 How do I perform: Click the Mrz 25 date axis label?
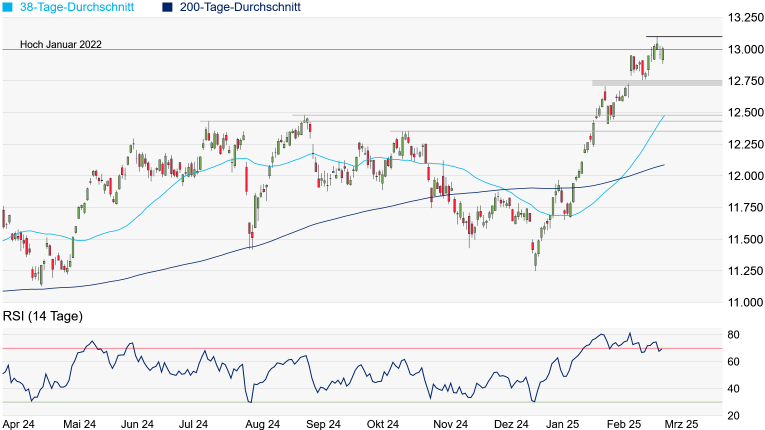pyautogui.click(x=685, y=423)
